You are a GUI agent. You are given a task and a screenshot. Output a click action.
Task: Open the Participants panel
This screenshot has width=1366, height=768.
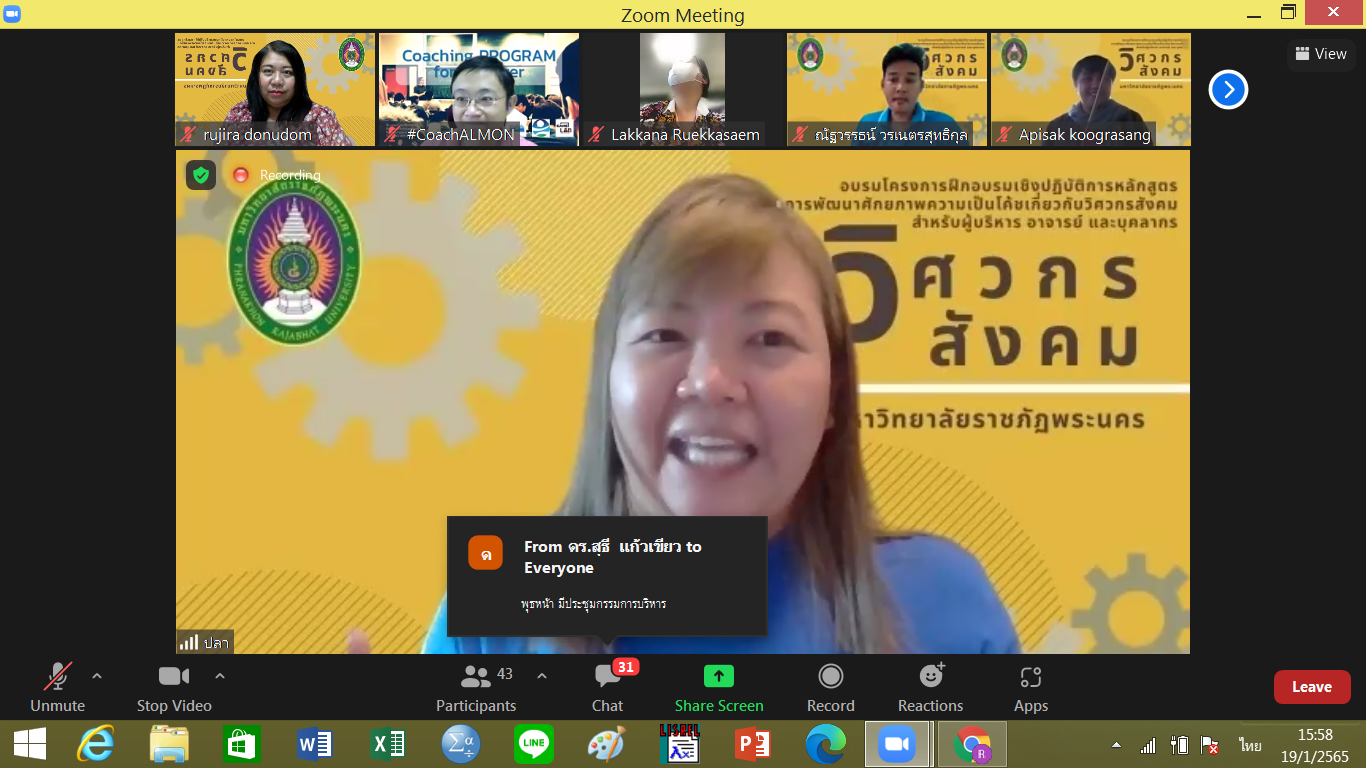point(476,687)
